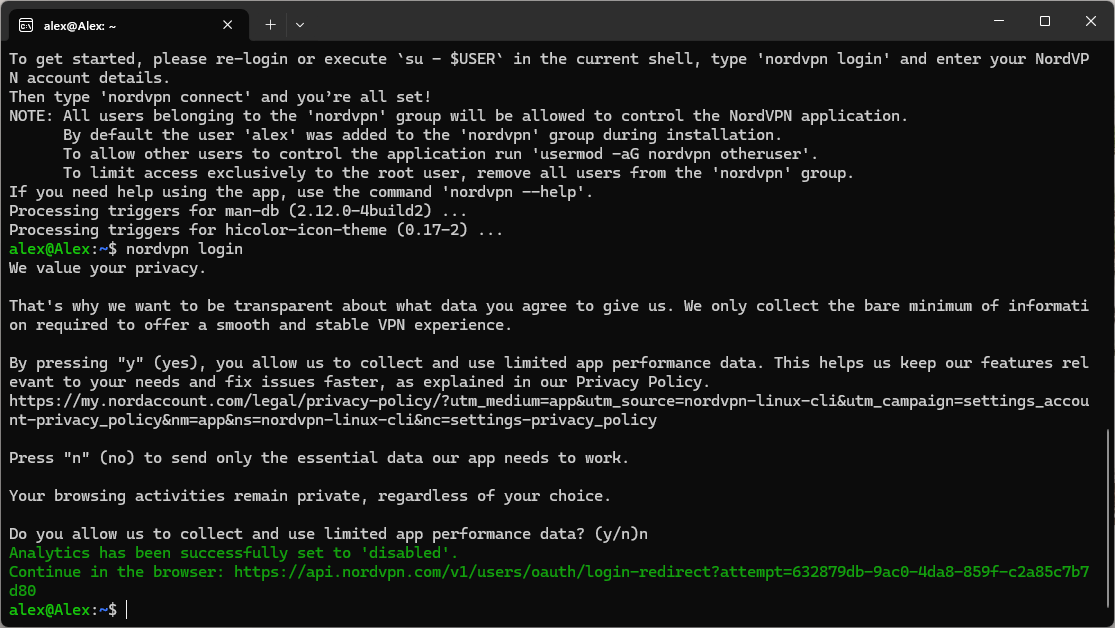Click the green Analytics 'disabled' message line

pyautogui.click(x=233, y=553)
